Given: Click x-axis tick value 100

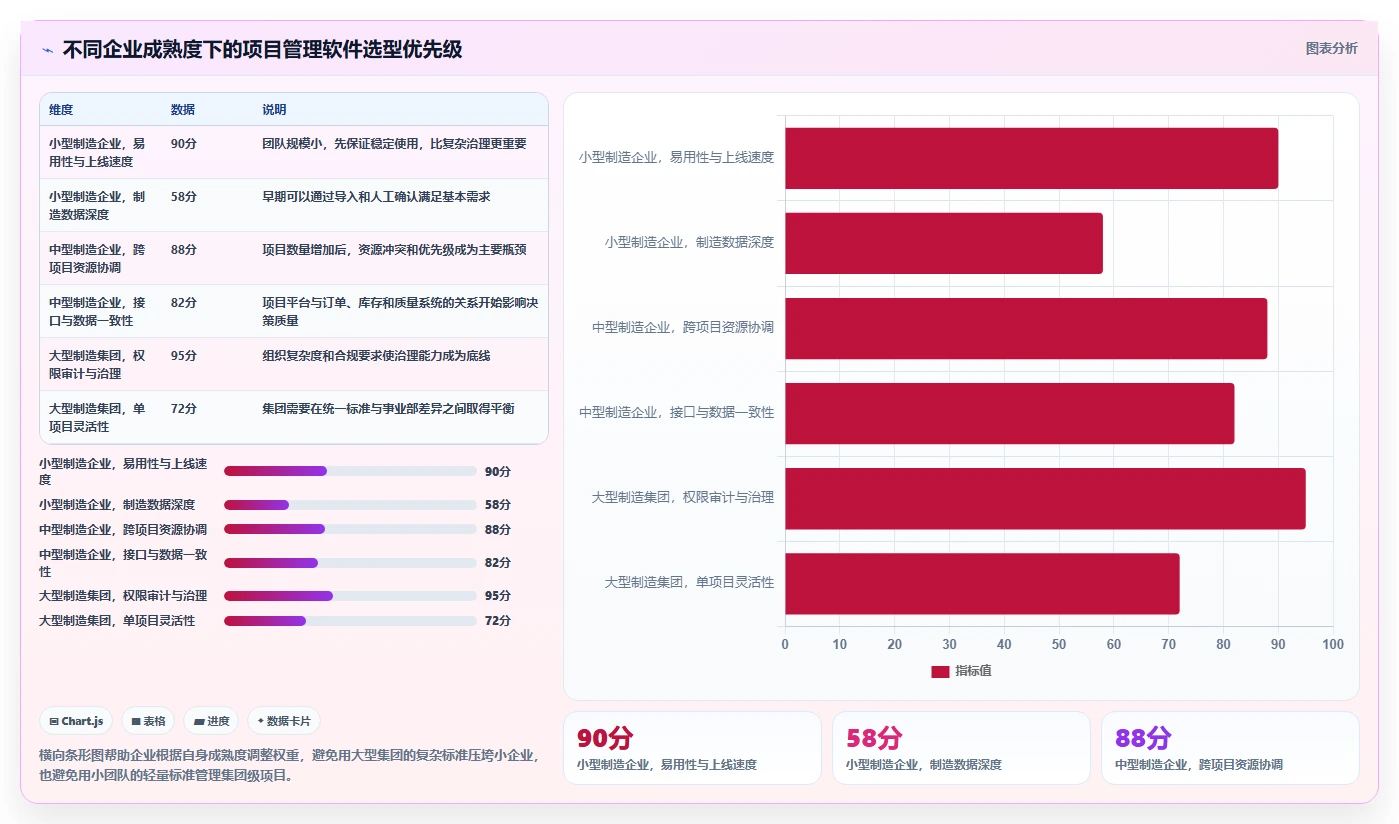Looking at the screenshot, I should click(x=1332, y=645).
